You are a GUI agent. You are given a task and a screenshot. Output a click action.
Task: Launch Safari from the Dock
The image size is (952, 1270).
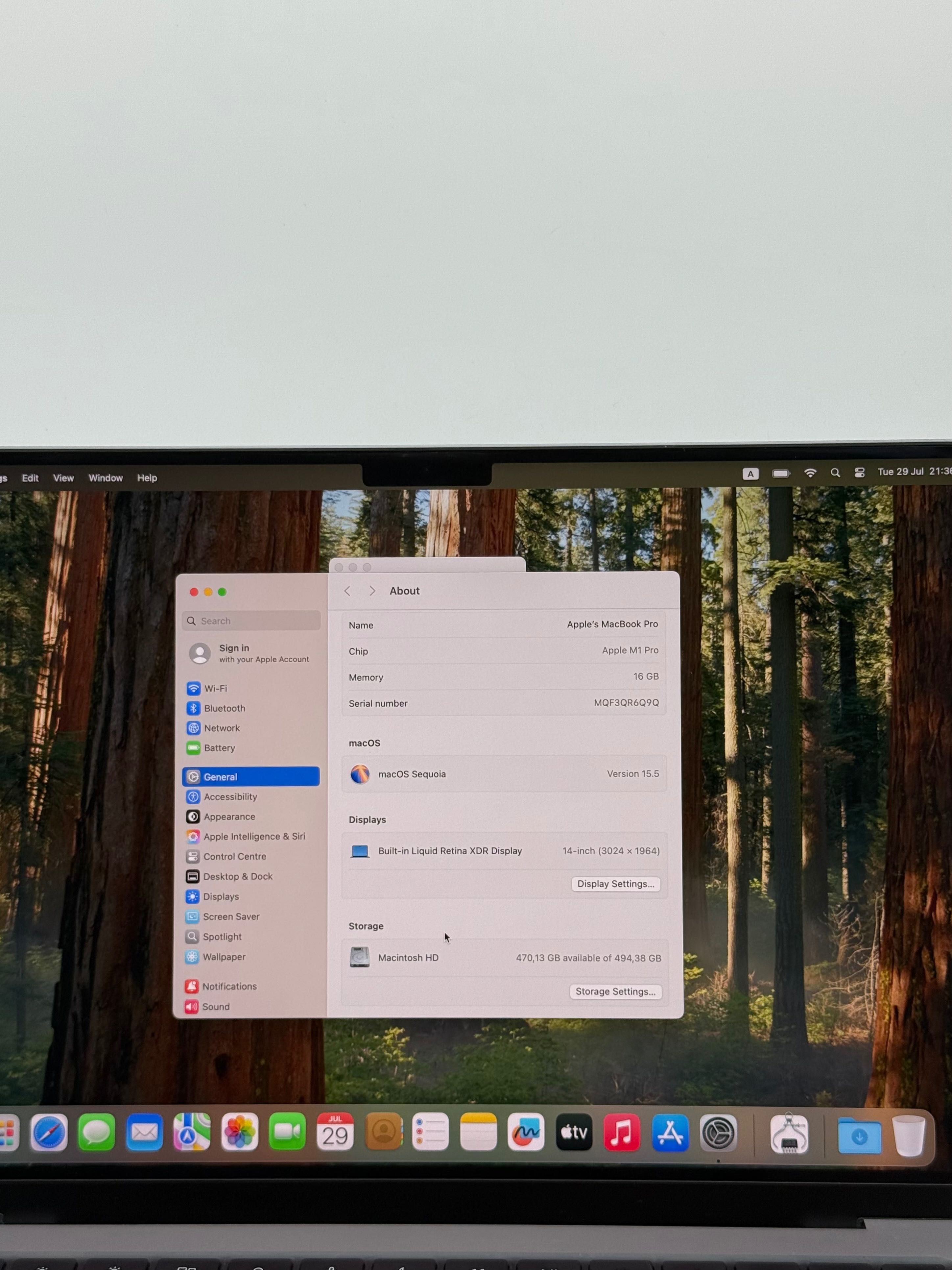[49, 1132]
